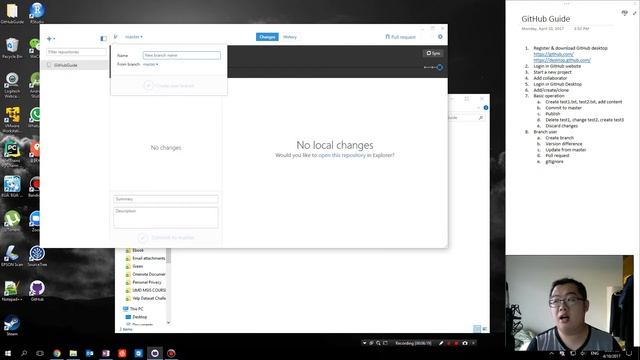
Task: Click the GitHub Guide note title
Action: click(x=546, y=19)
